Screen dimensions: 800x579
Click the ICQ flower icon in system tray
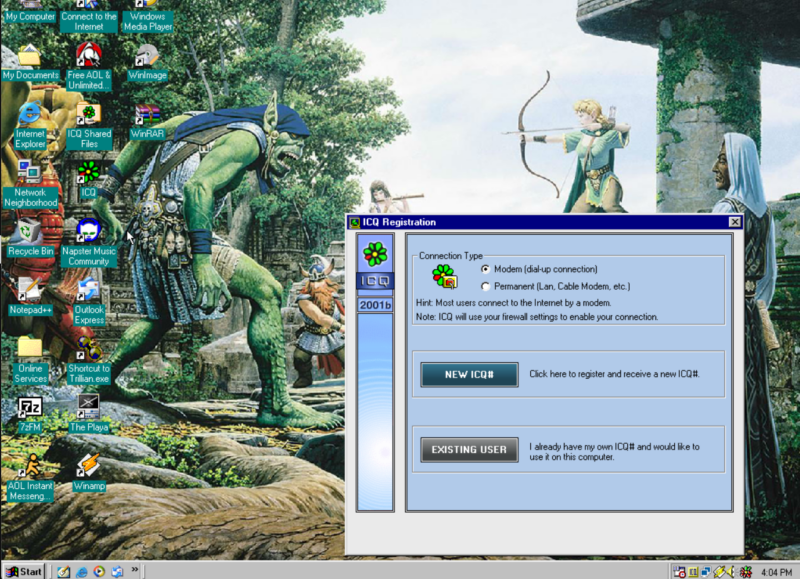746,571
